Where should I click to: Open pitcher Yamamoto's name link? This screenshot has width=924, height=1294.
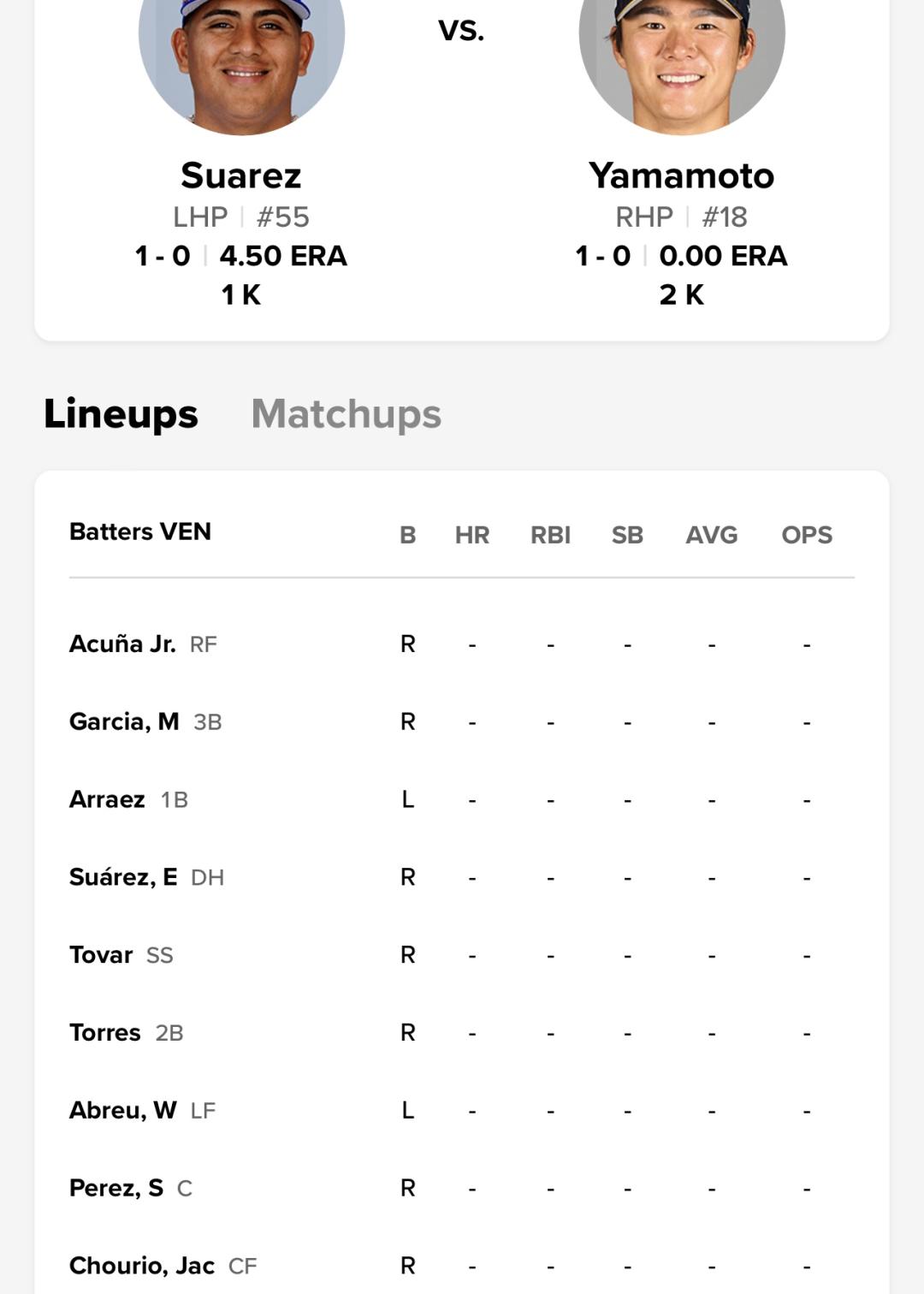pos(681,176)
